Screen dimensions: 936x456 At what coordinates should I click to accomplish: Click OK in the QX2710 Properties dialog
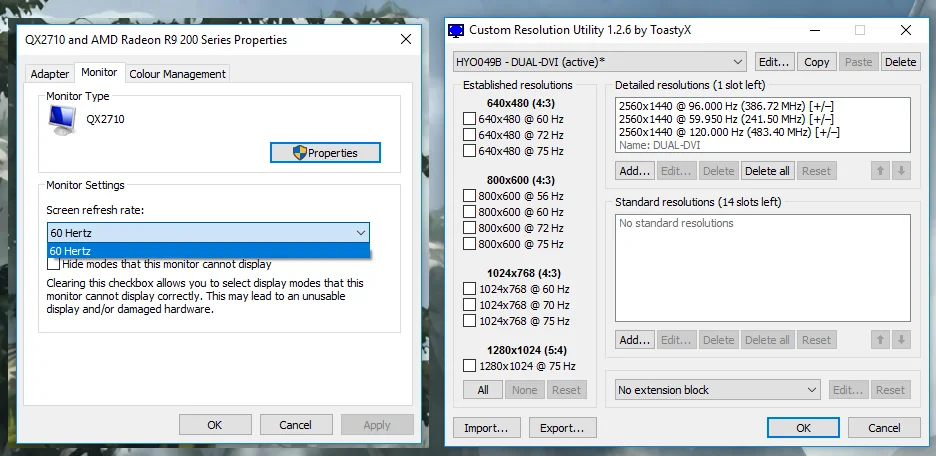point(215,425)
